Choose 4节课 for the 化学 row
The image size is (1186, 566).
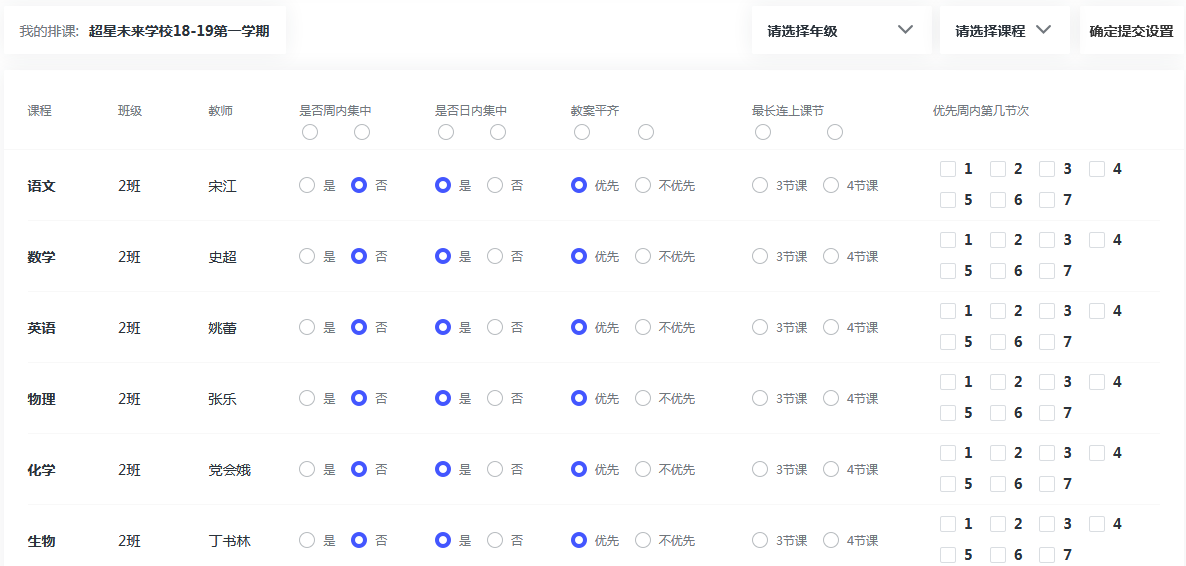click(832, 469)
